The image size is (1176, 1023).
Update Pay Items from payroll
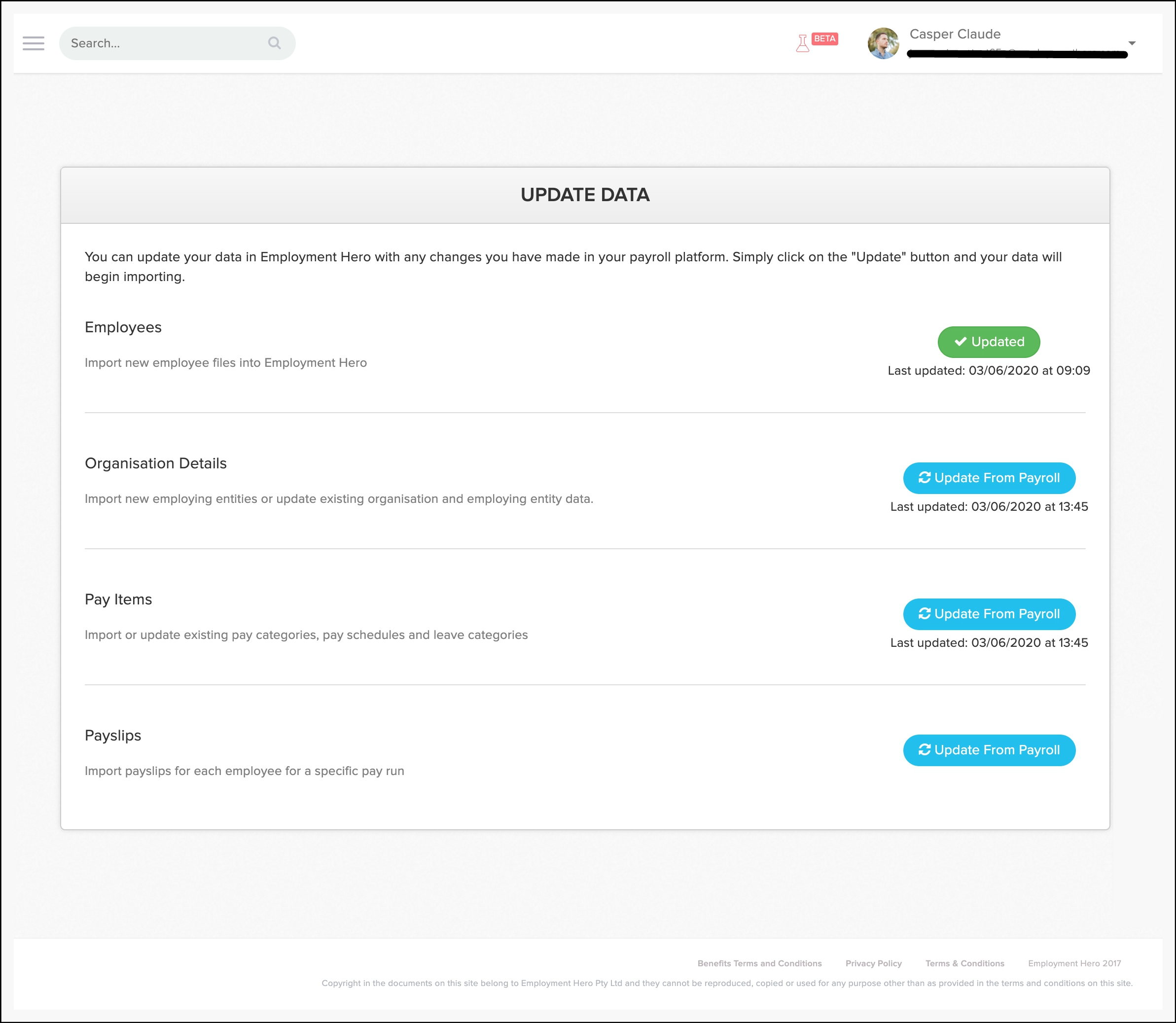(989, 614)
